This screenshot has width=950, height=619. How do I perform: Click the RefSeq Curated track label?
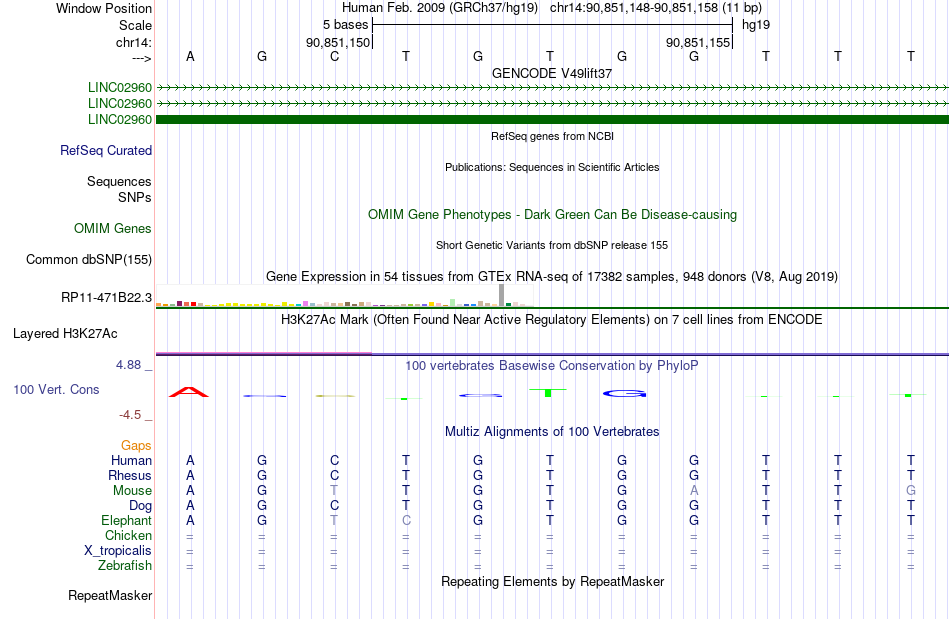(x=106, y=150)
